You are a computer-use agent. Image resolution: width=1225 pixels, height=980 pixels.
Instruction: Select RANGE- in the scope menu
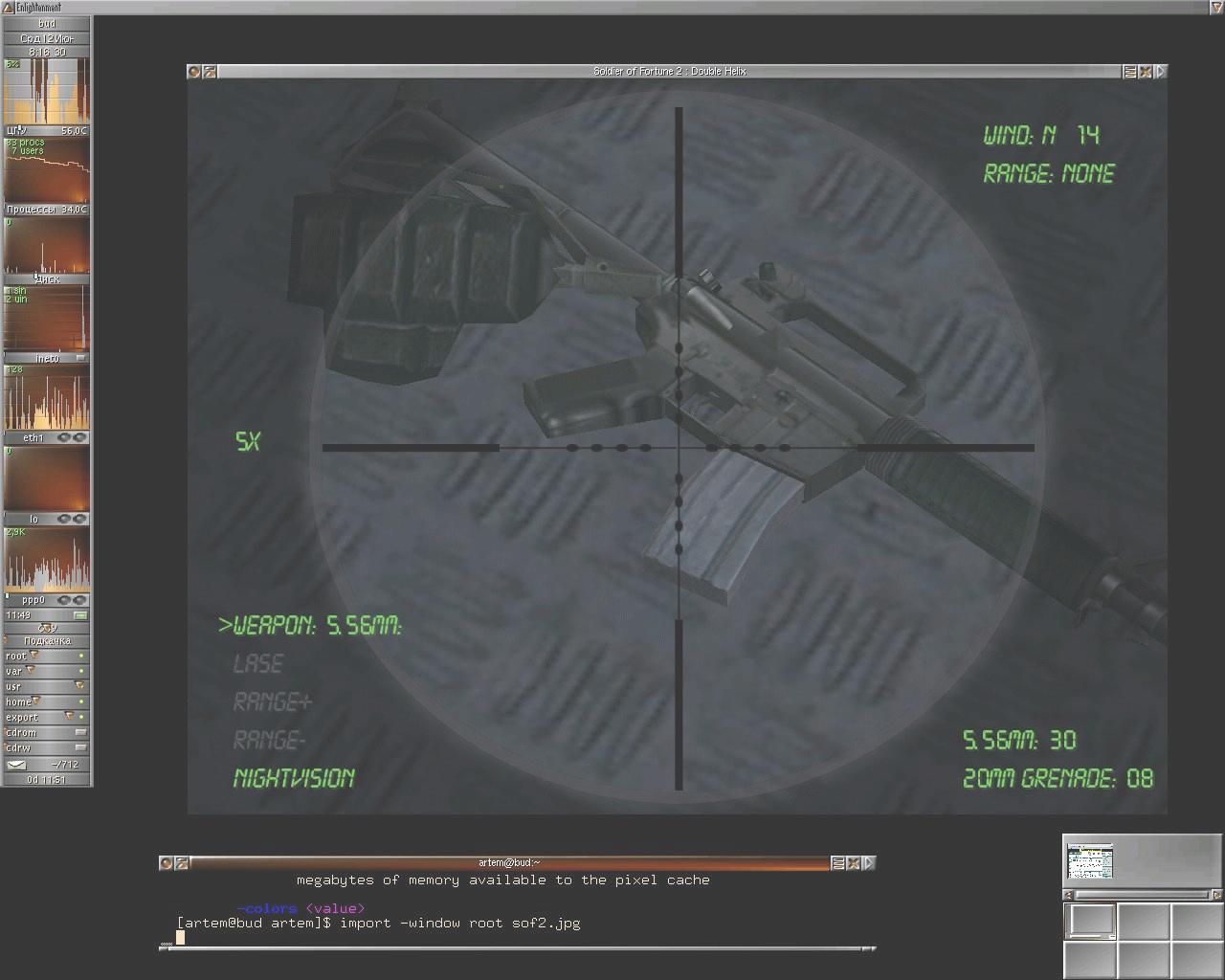click(x=270, y=740)
